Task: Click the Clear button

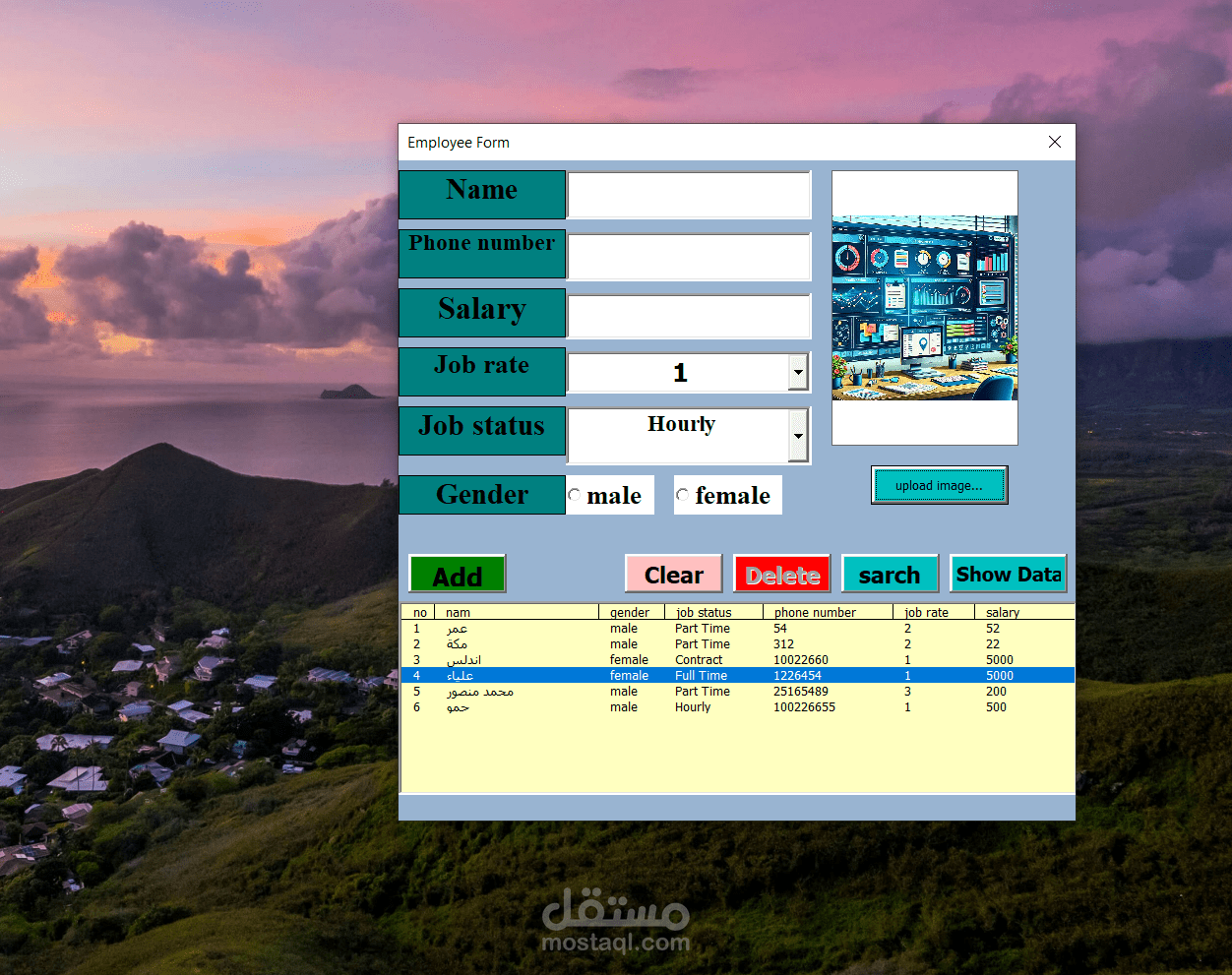Action: click(x=674, y=574)
